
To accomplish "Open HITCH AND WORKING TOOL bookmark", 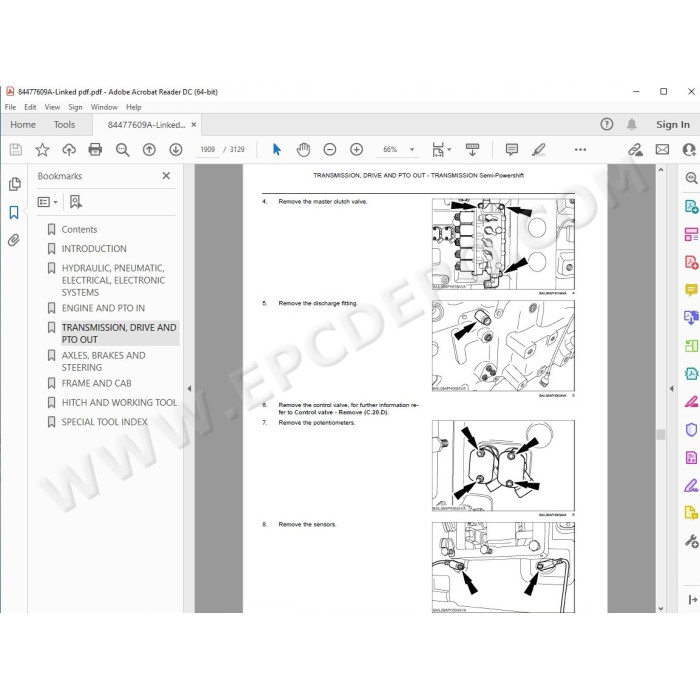I will point(119,403).
